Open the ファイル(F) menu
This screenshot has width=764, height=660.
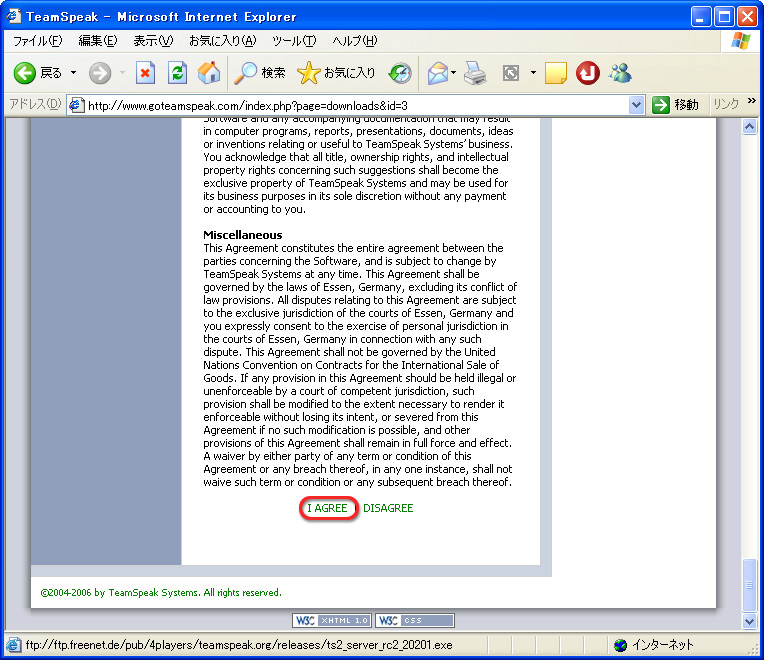tap(38, 41)
